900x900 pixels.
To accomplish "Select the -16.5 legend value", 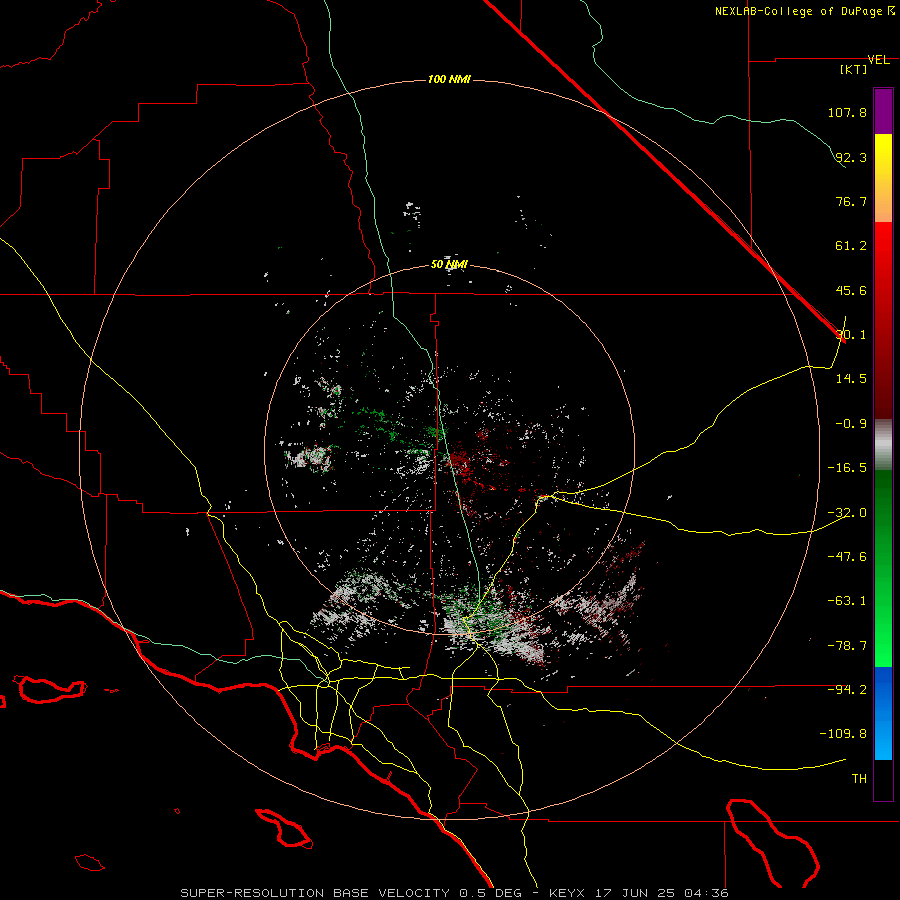I will (x=847, y=468).
